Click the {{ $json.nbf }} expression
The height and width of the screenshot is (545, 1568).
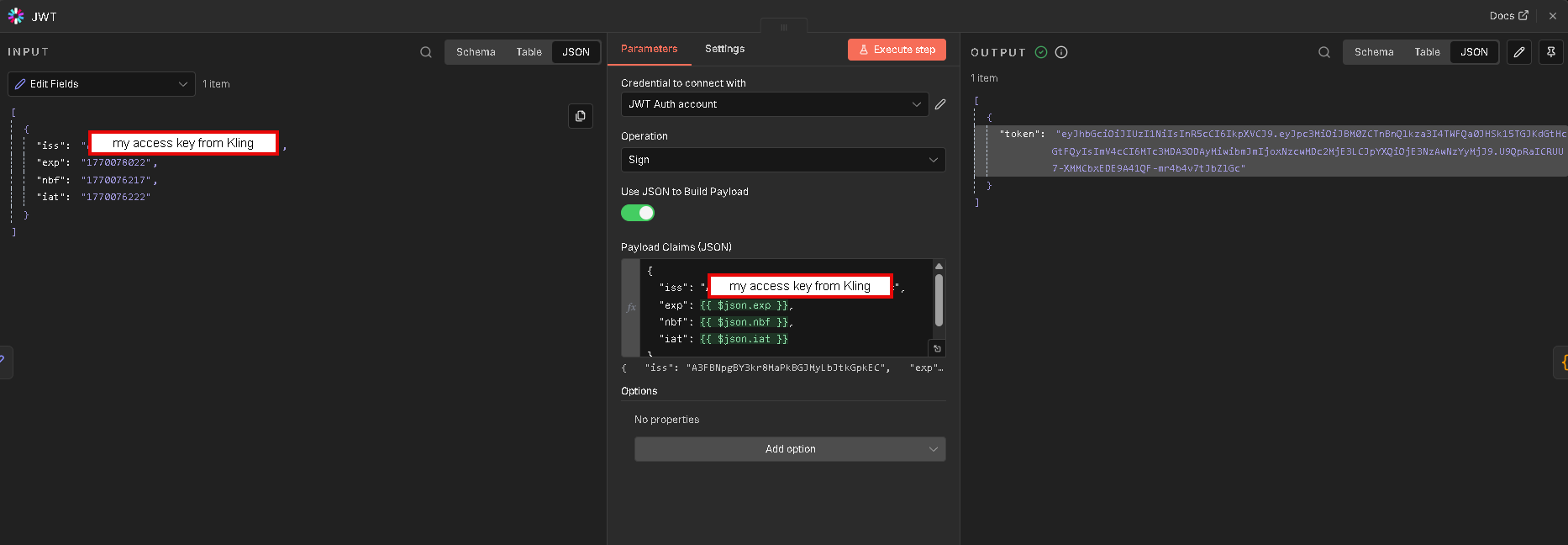tap(744, 322)
